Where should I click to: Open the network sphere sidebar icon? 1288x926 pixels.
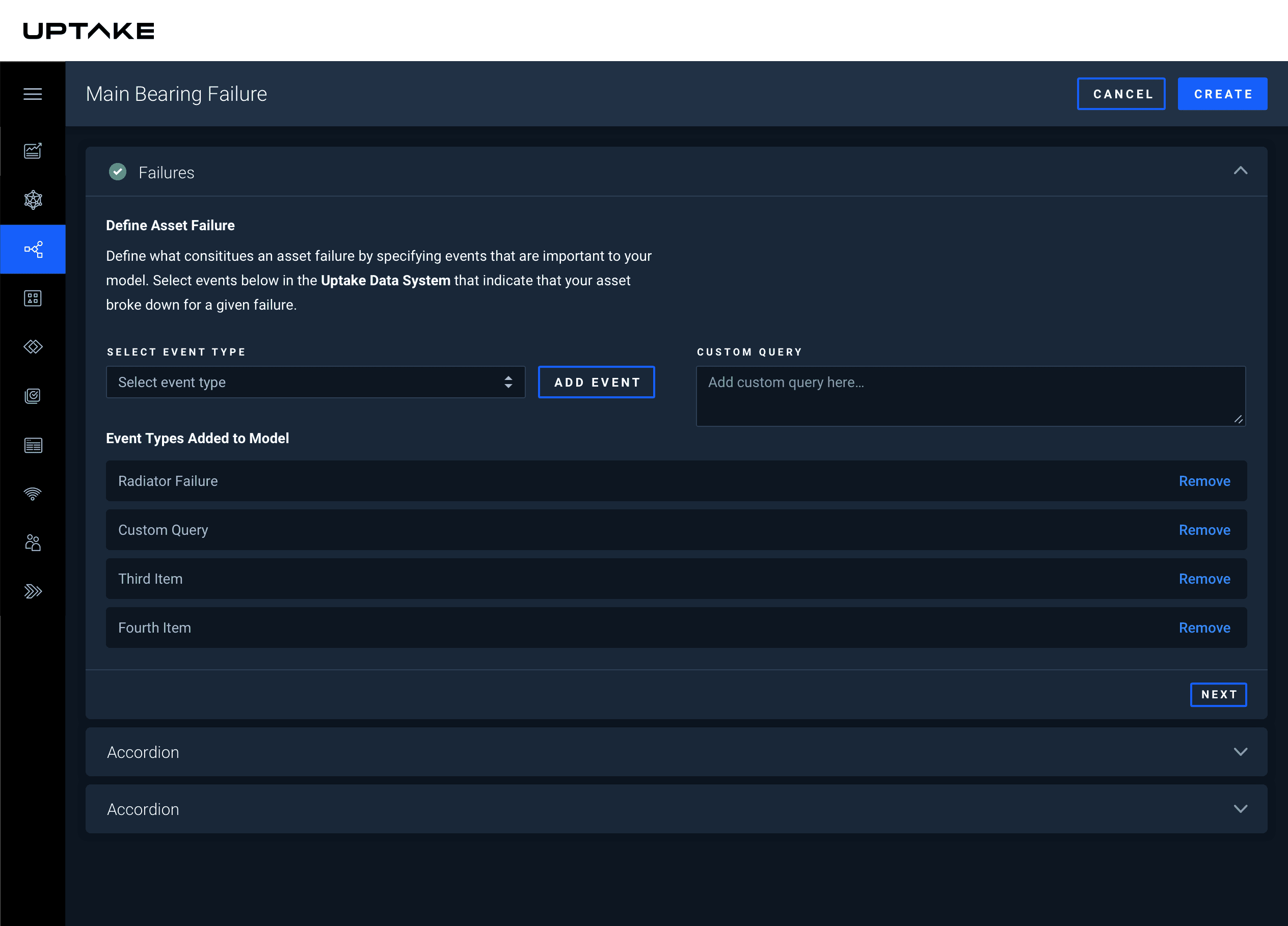(x=33, y=200)
